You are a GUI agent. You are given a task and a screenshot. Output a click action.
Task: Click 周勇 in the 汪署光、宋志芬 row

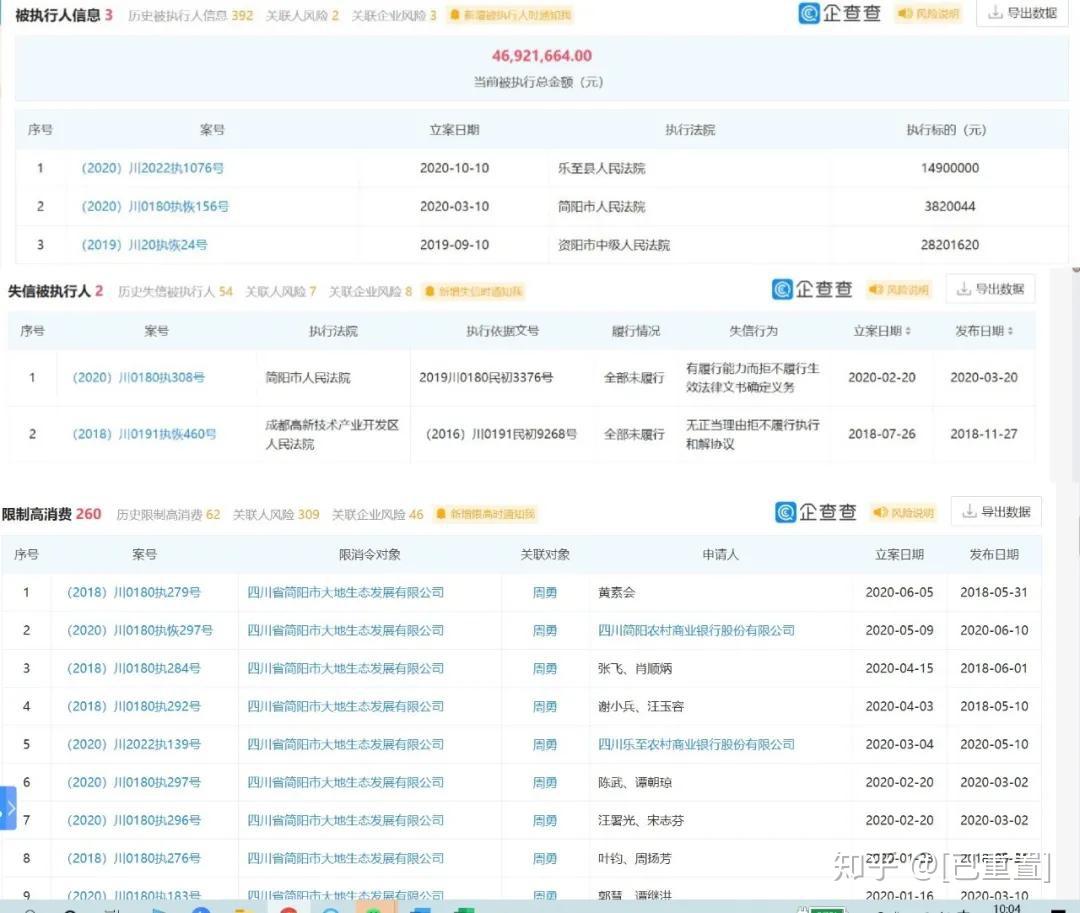point(545,820)
